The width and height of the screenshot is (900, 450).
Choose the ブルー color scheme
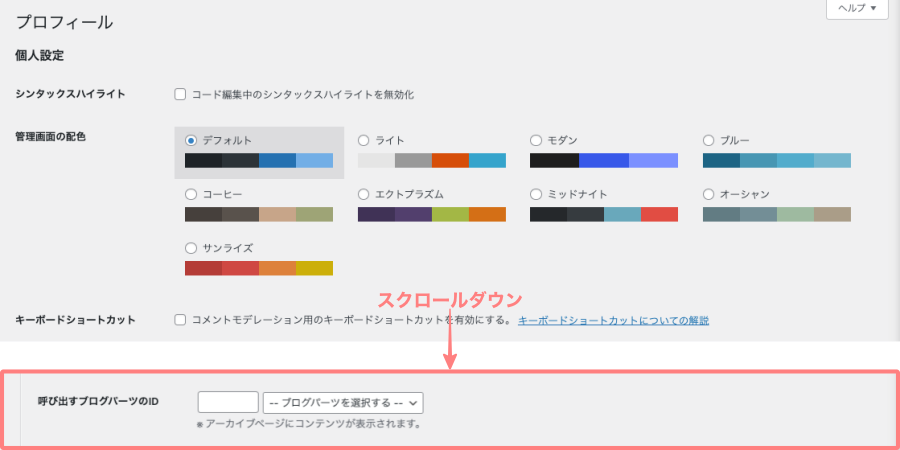[709, 140]
